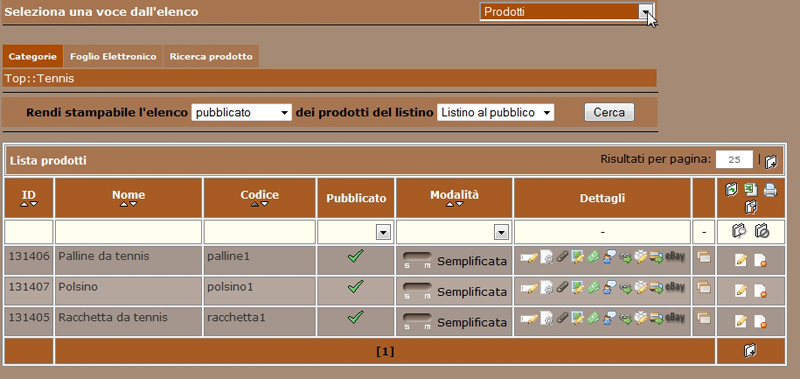Click the magnifier filter search icon
Viewport: 800px width, 379px height.
tap(739, 231)
